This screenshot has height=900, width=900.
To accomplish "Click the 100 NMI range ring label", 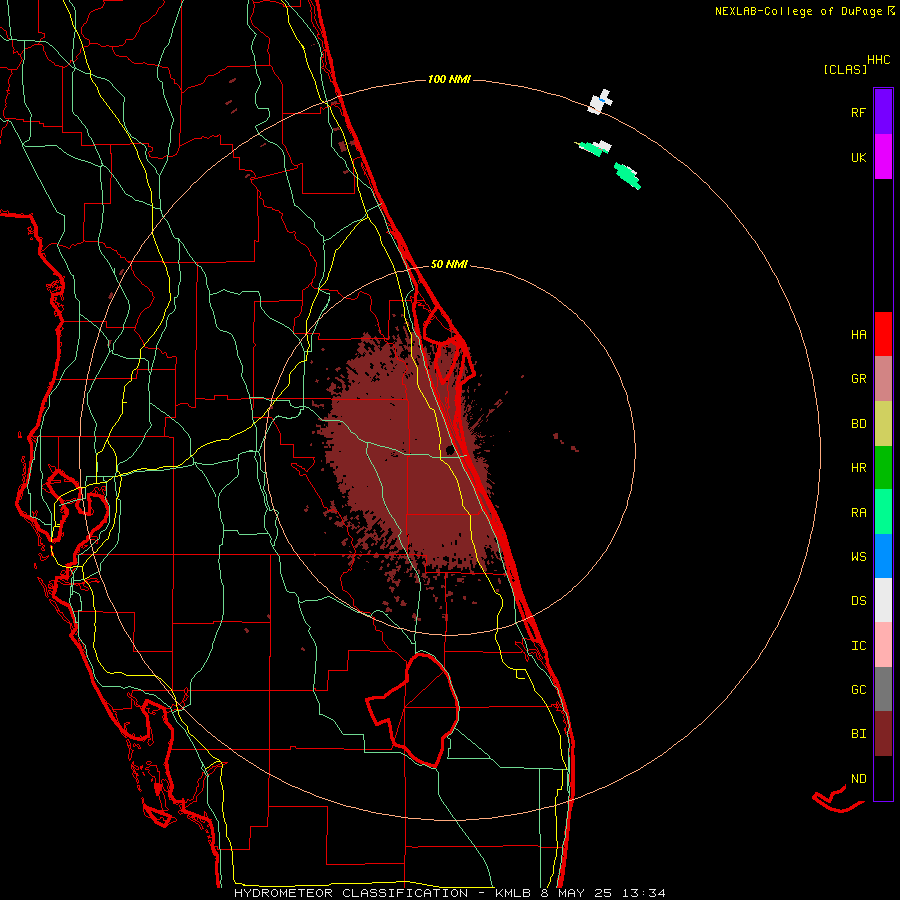I will [x=449, y=79].
